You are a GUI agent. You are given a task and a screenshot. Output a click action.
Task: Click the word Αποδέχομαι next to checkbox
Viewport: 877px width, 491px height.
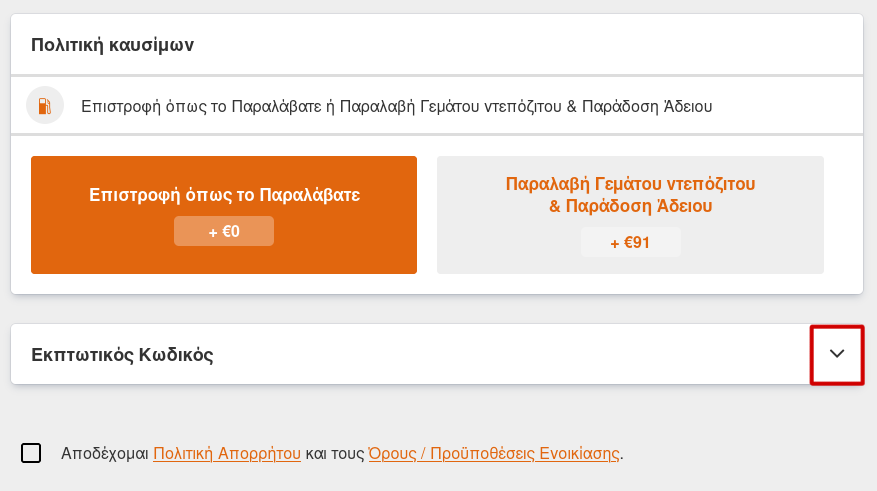coord(105,453)
